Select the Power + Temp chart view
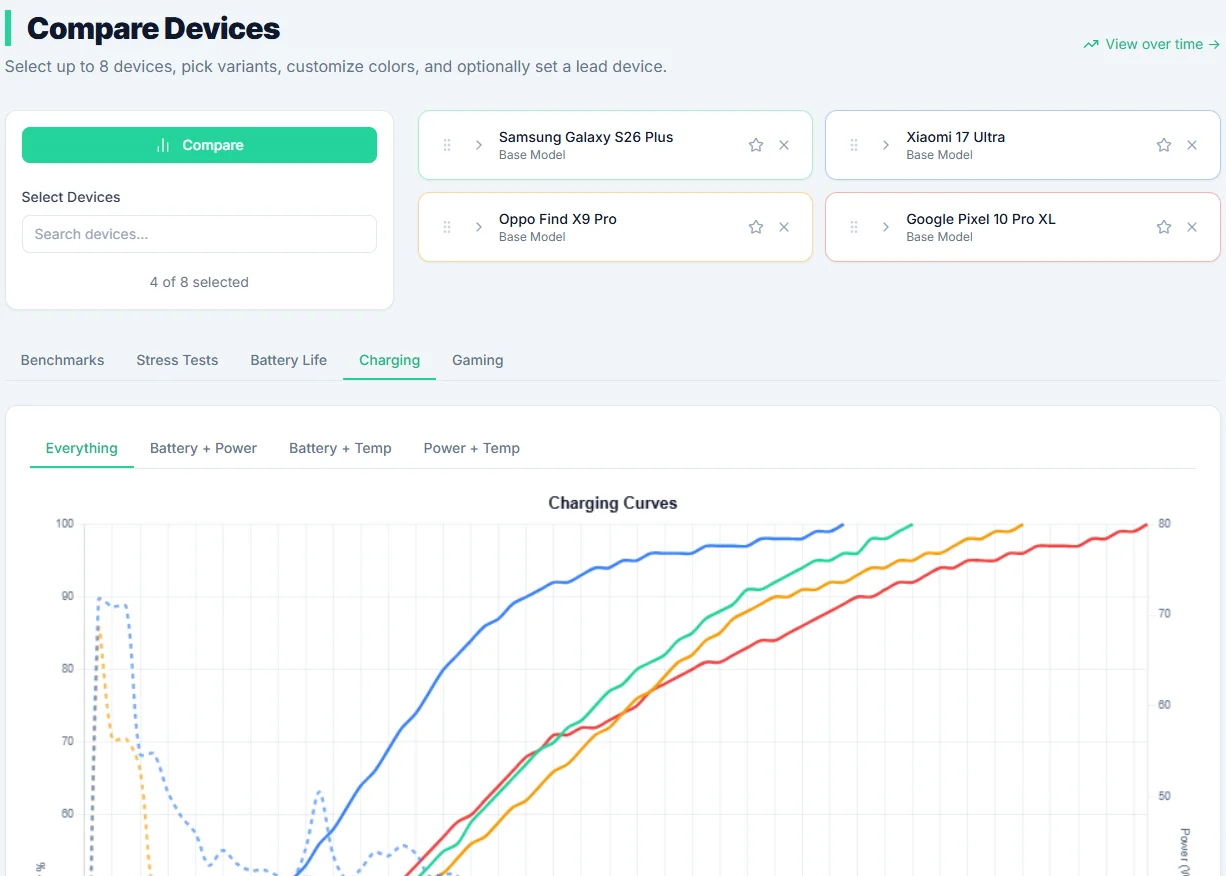Screen dimensions: 1226x876 click(471, 448)
